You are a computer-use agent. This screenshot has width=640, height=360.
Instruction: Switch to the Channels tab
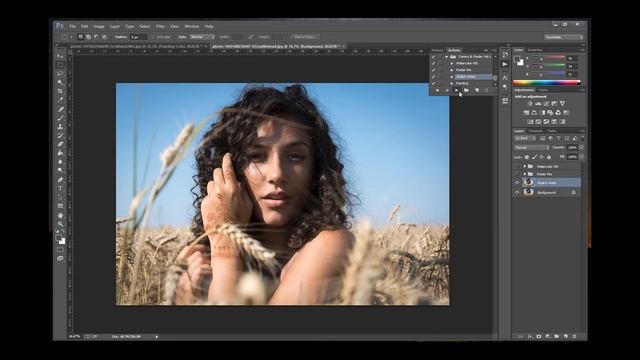coord(536,131)
